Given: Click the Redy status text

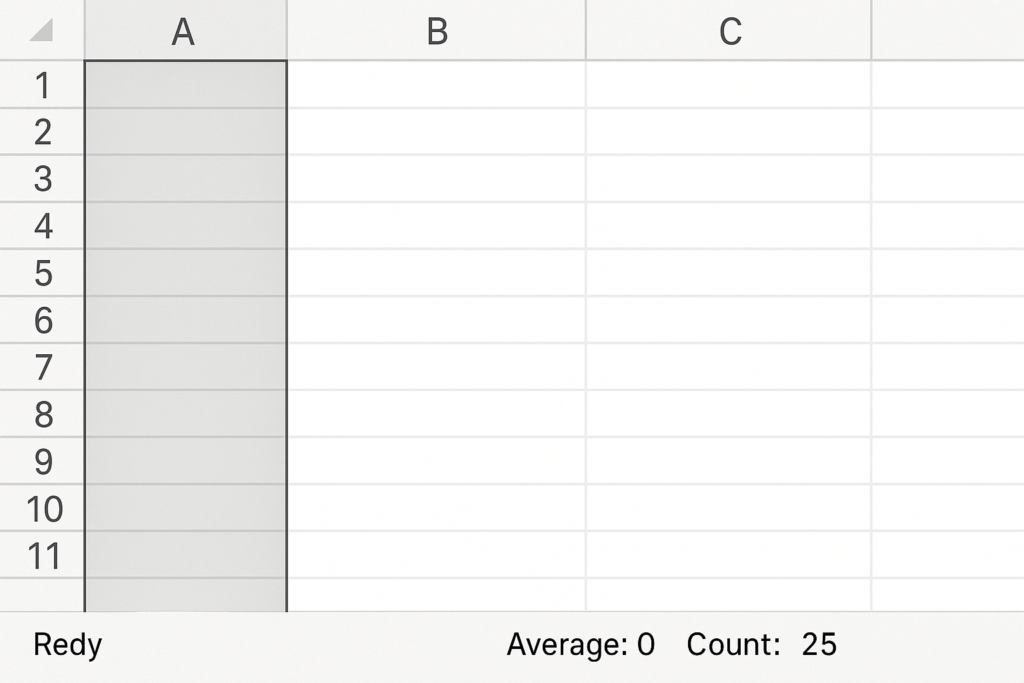Looking at the screenshot, I should click(x=67, y=645).
